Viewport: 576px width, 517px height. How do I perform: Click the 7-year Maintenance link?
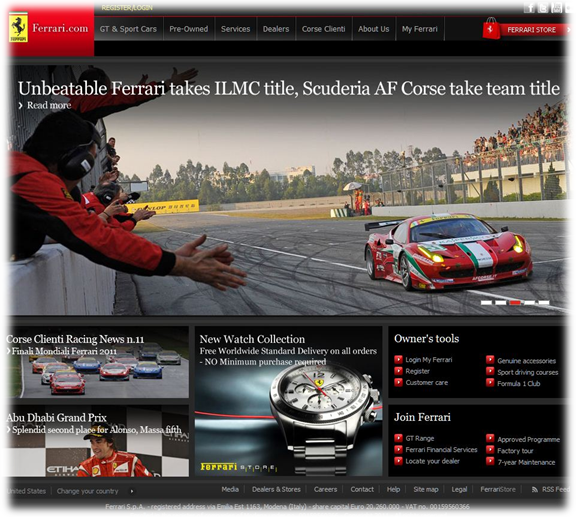tap(526, 462)
